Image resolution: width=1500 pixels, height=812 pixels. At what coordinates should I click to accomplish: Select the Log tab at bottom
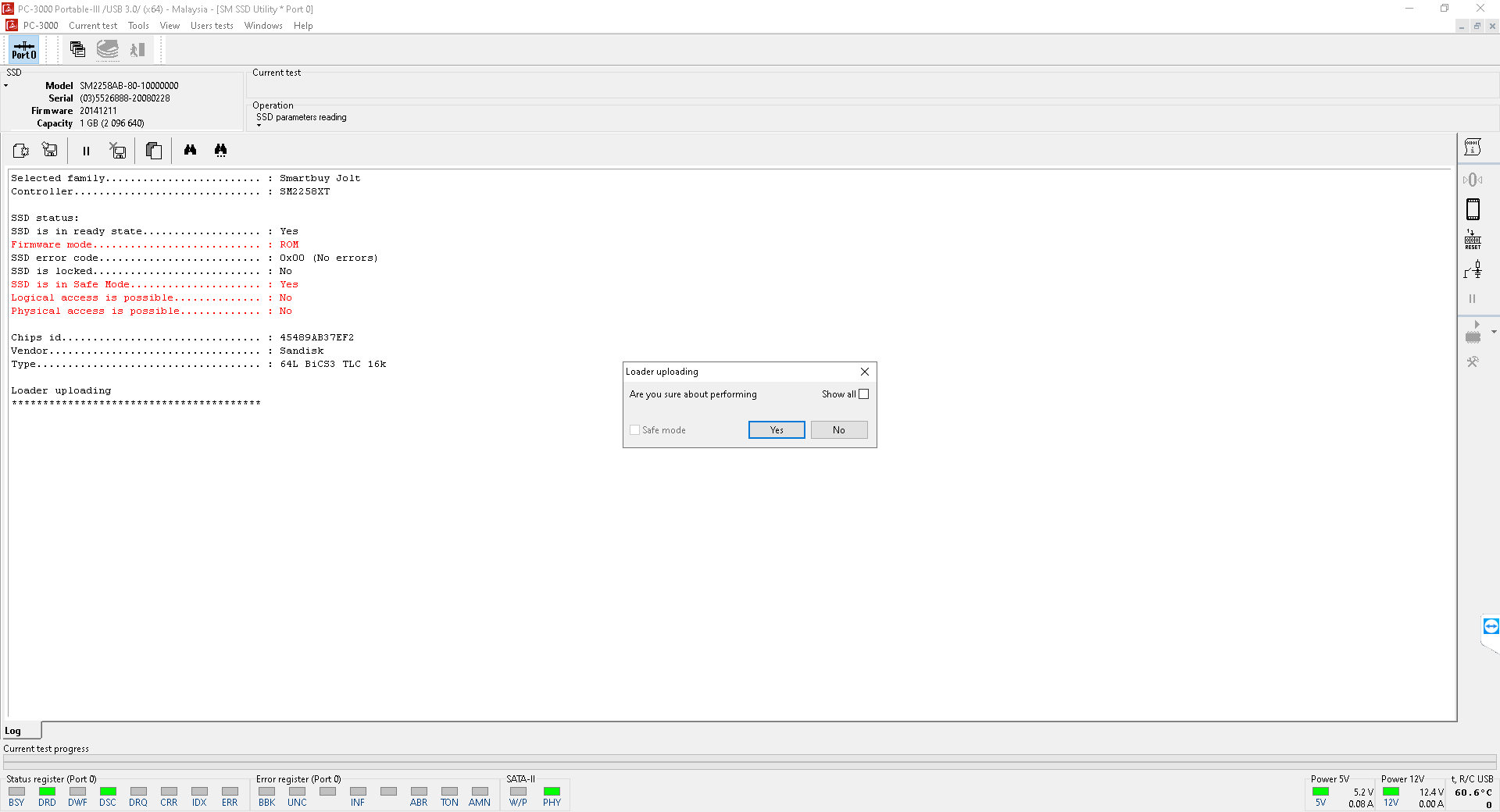(x=13, y=732)
